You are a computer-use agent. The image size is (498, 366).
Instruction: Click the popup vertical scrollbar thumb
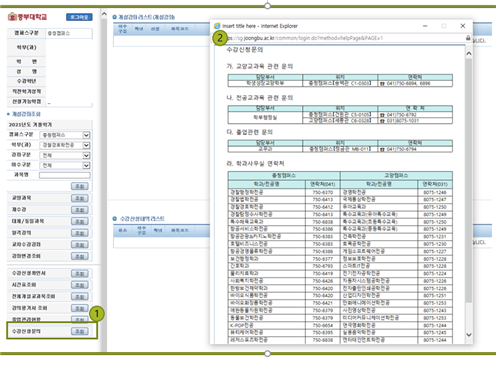point(469,182)
